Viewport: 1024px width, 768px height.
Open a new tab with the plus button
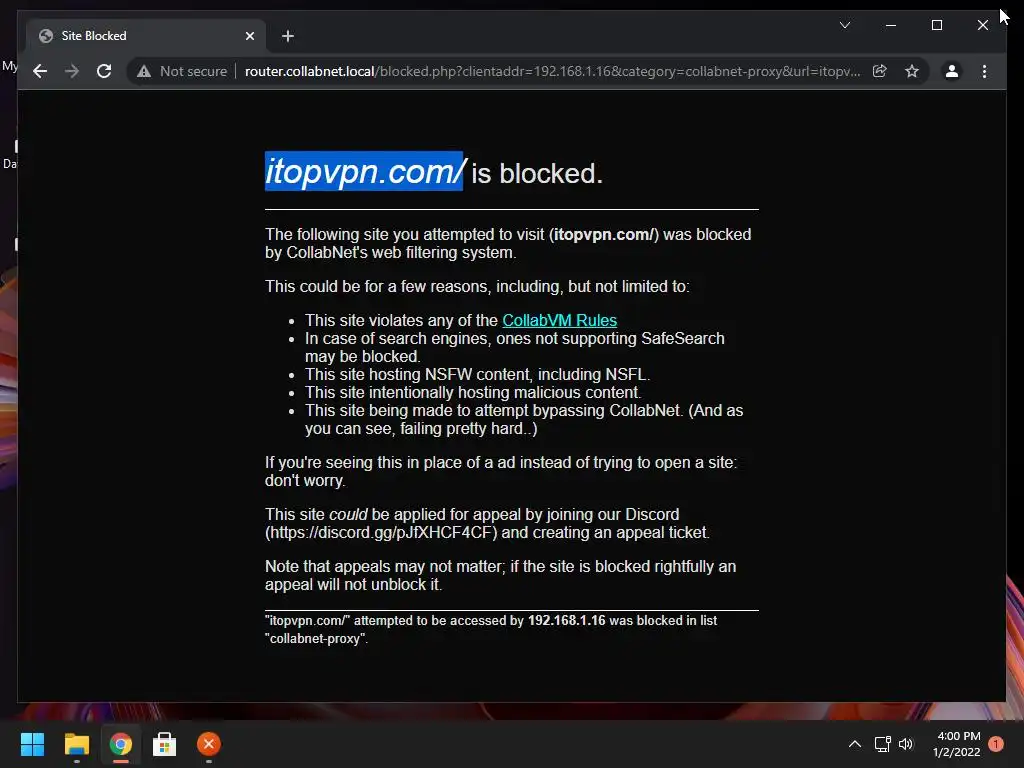tap(288, 36)
